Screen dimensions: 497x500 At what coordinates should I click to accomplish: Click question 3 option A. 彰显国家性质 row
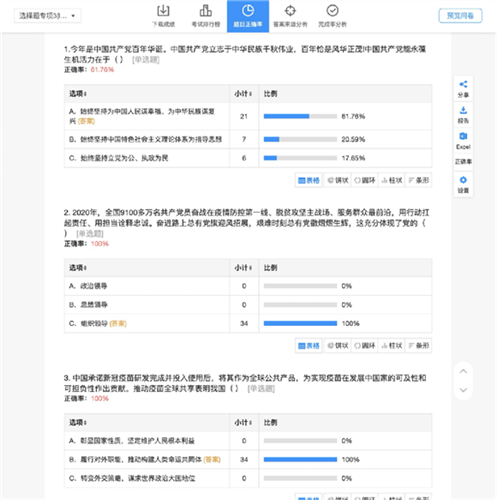tap(248, 441)
